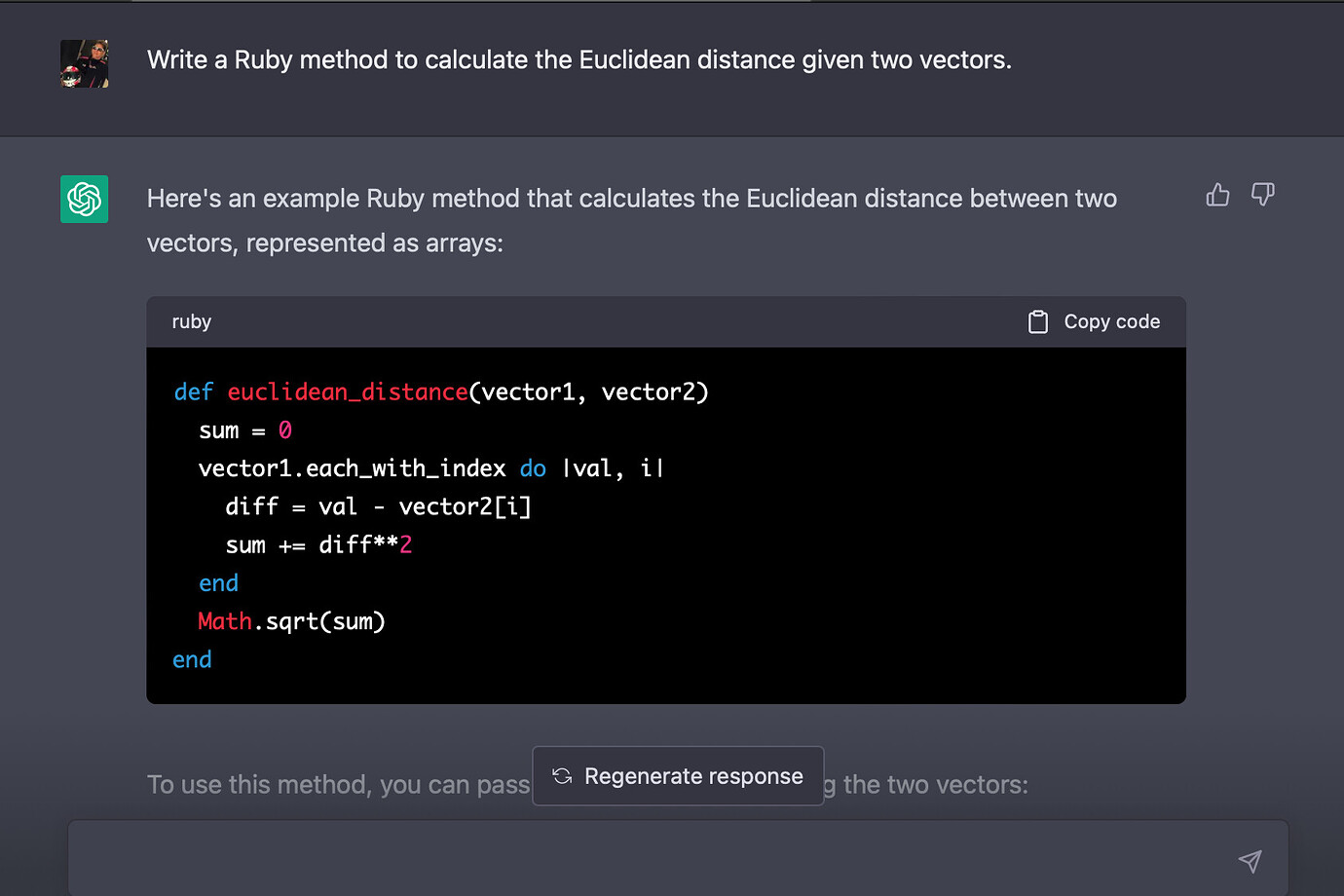Click the user prompt about Euclidean distance
This screenshot has width=1344, height=896.
click(579, 60)
